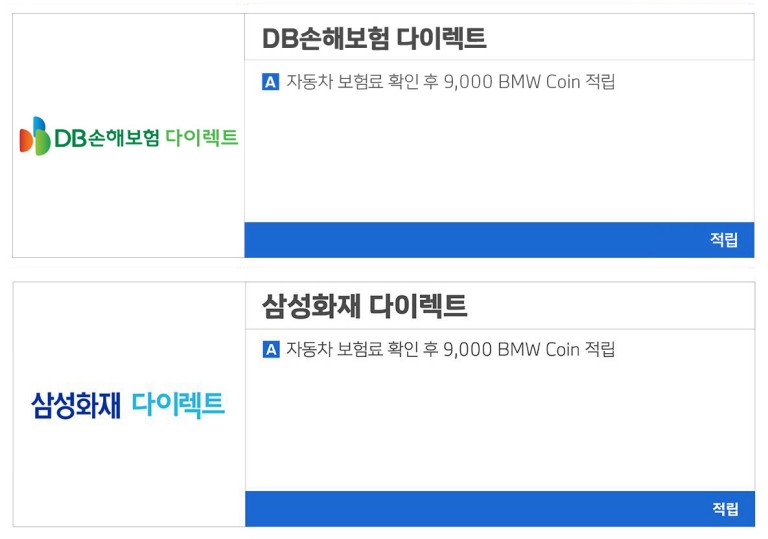Click light-blue 다이렉트 text in 삼성화재 logo
This screenshot has width=768, height=539.
[x=178, y=405]
